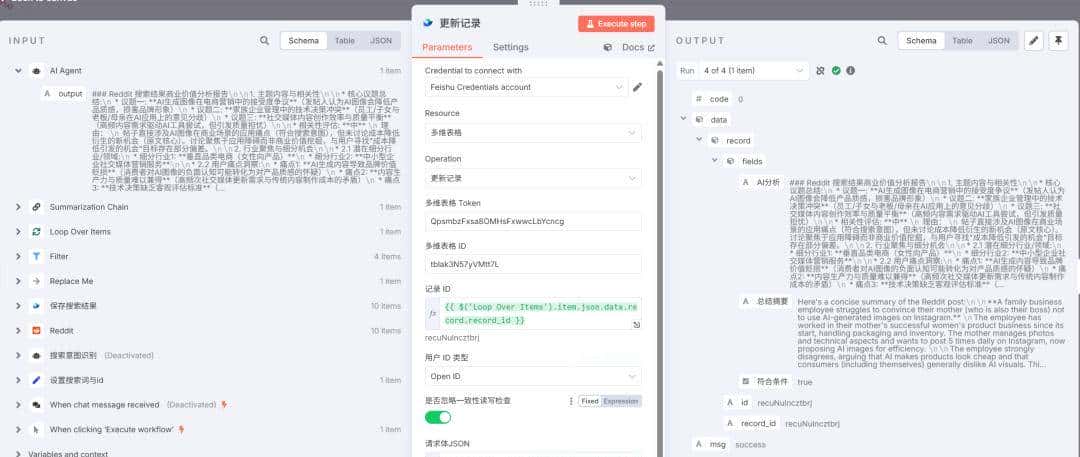Show OUTPUT as Table view
Image resolution: width=1080 pixels, height=457 pixels.
(x=962, y=41)
